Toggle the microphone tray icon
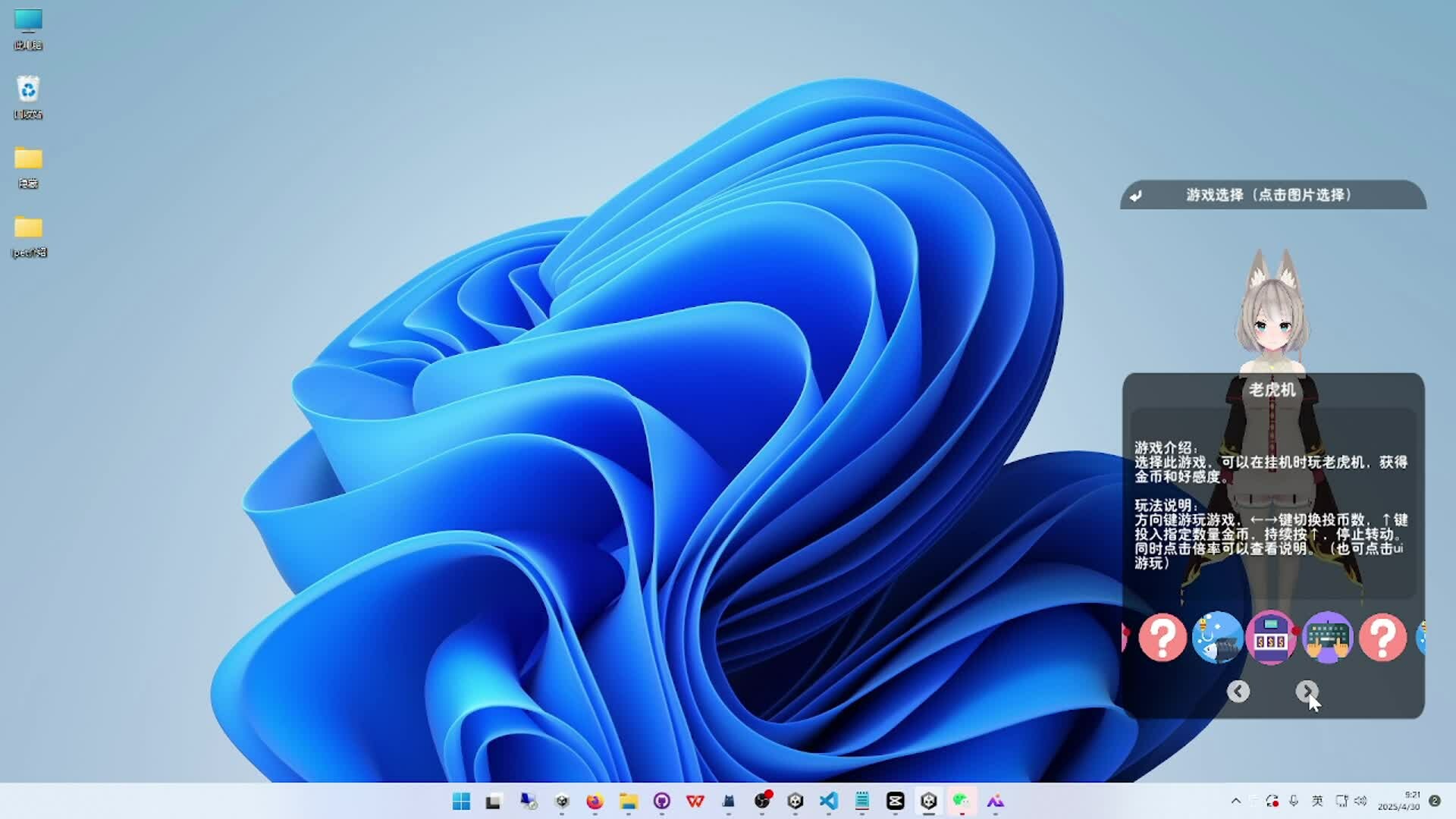Image resolution: width=1456 pixels, height=819 pixels. tap(1294, 801)
